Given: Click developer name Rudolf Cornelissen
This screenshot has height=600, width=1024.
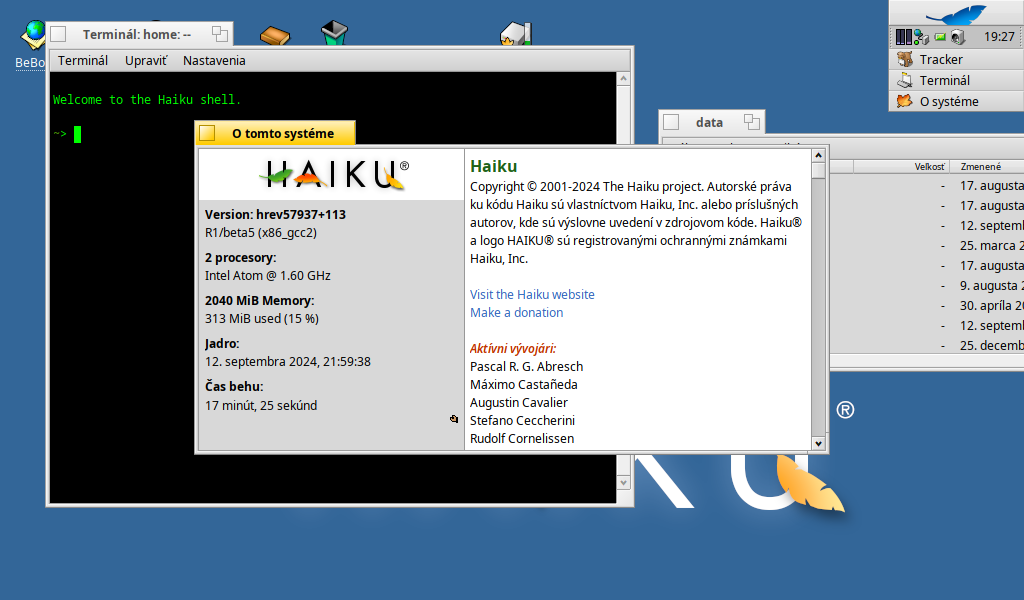Looking at the screenshot, I should [x=522, y=439].
